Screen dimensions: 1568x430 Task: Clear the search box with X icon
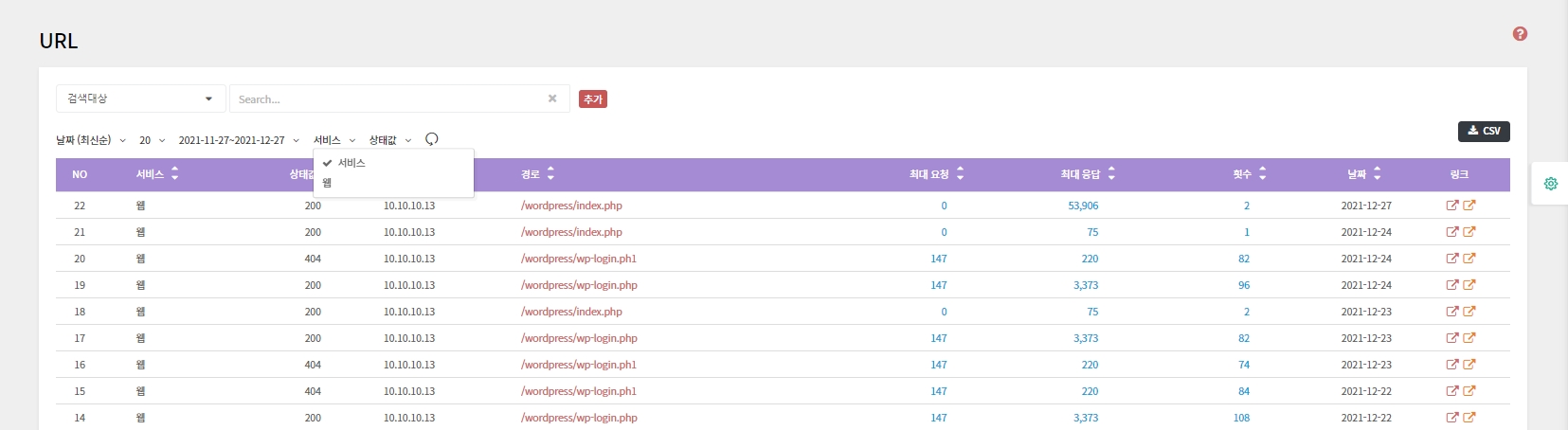tap(552, 99)
